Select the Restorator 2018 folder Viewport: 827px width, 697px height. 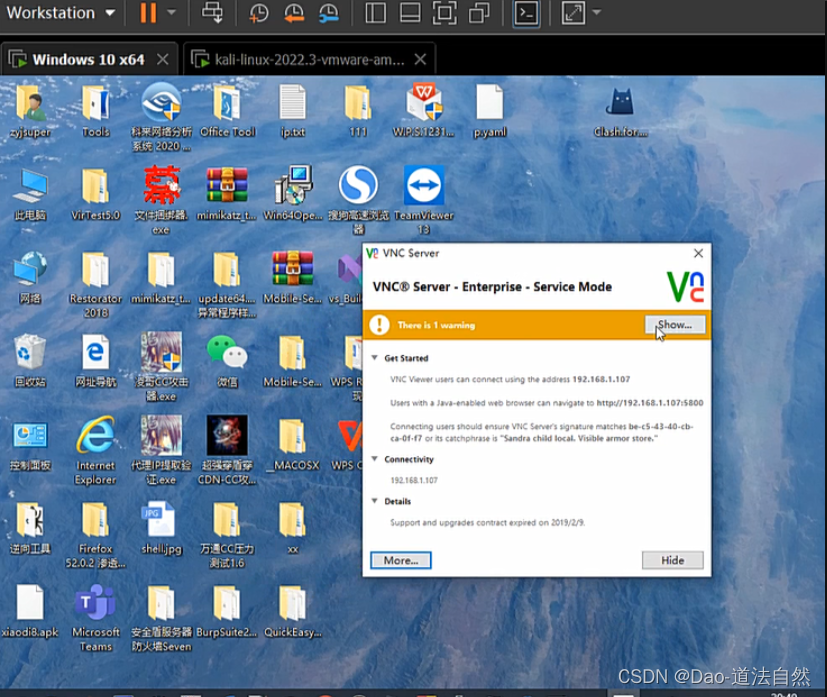[x=95, y=285]
